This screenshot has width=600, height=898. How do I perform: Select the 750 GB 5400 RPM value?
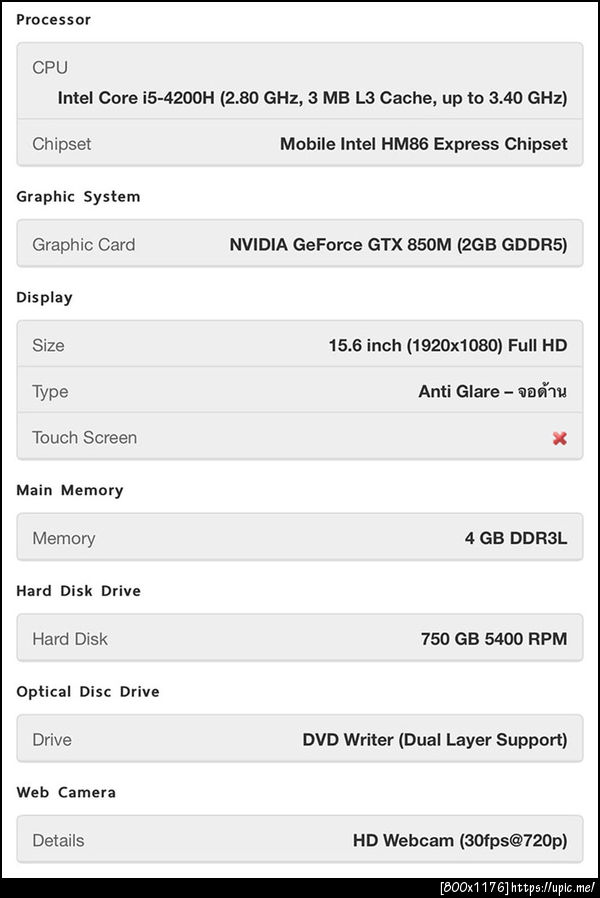pyautogui.click(x=493, y=639)
